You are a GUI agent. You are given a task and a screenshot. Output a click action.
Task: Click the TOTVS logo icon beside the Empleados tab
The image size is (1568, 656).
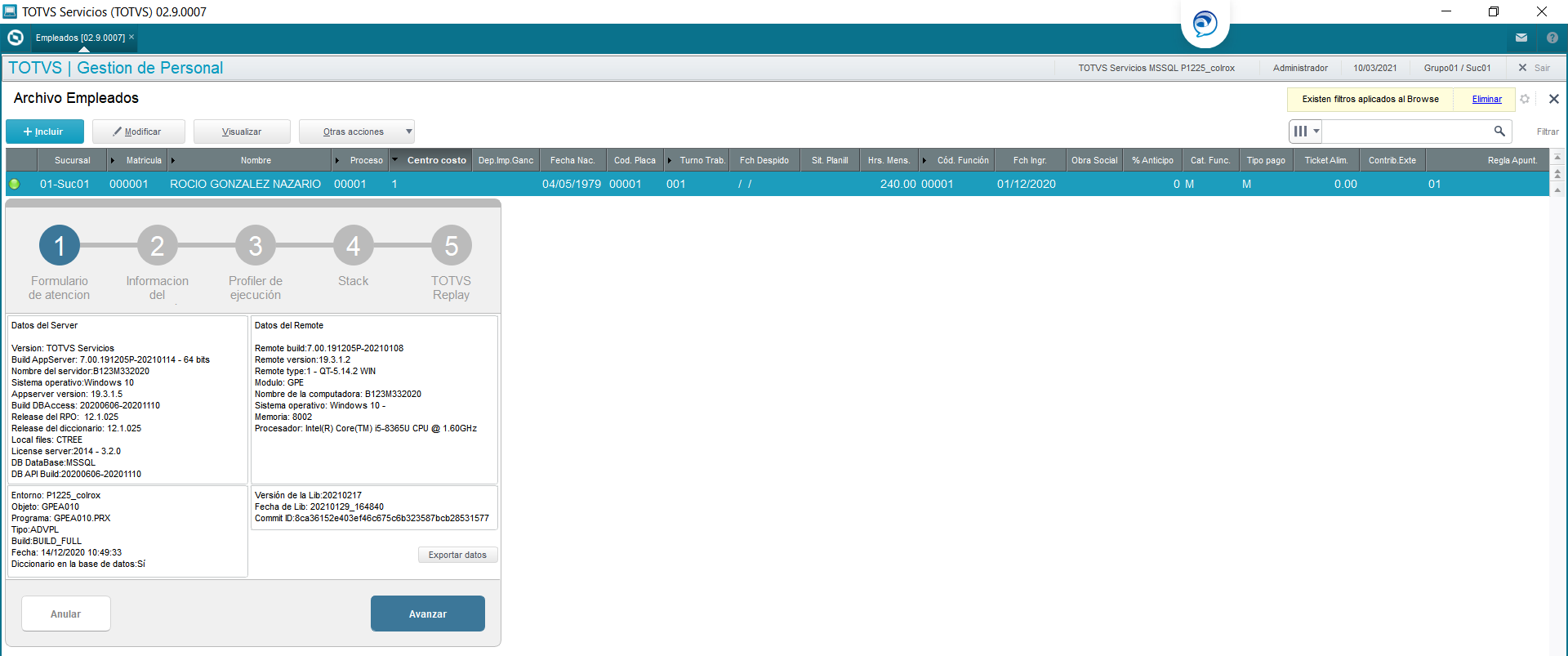coord(15,38)
